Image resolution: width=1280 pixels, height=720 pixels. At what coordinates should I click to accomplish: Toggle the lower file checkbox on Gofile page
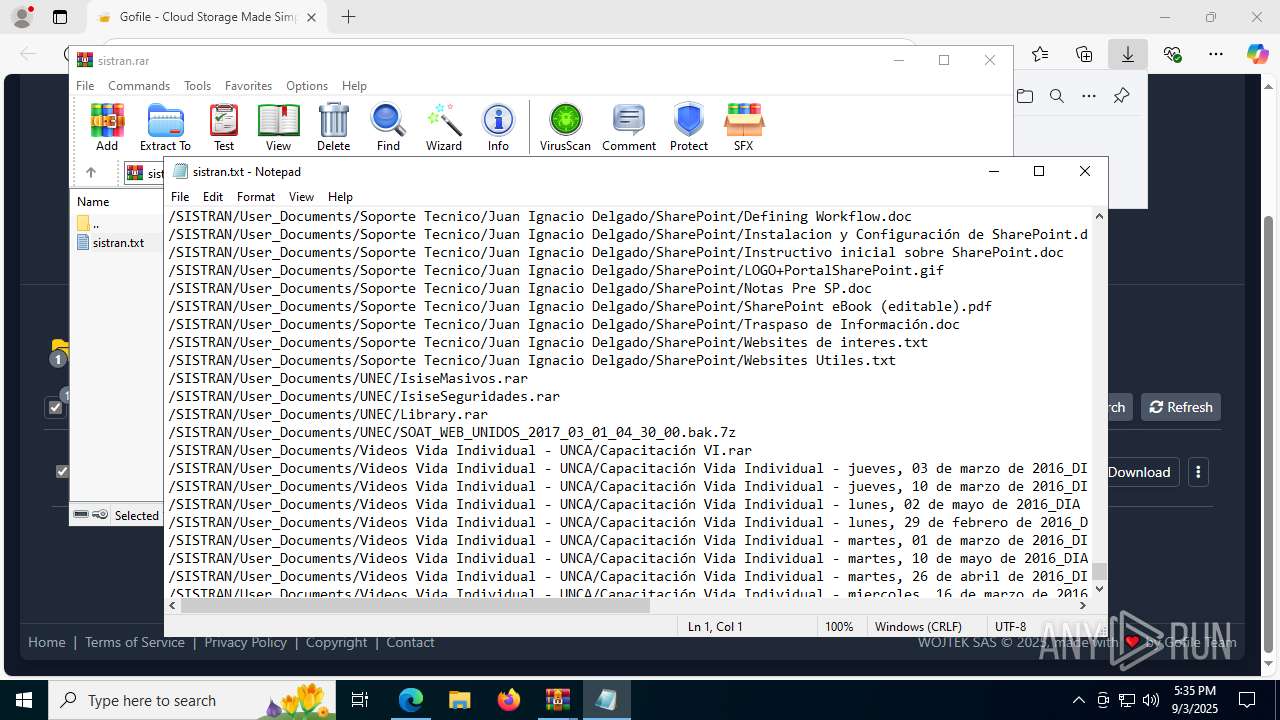pyautogui.click(x=62, y=471)
